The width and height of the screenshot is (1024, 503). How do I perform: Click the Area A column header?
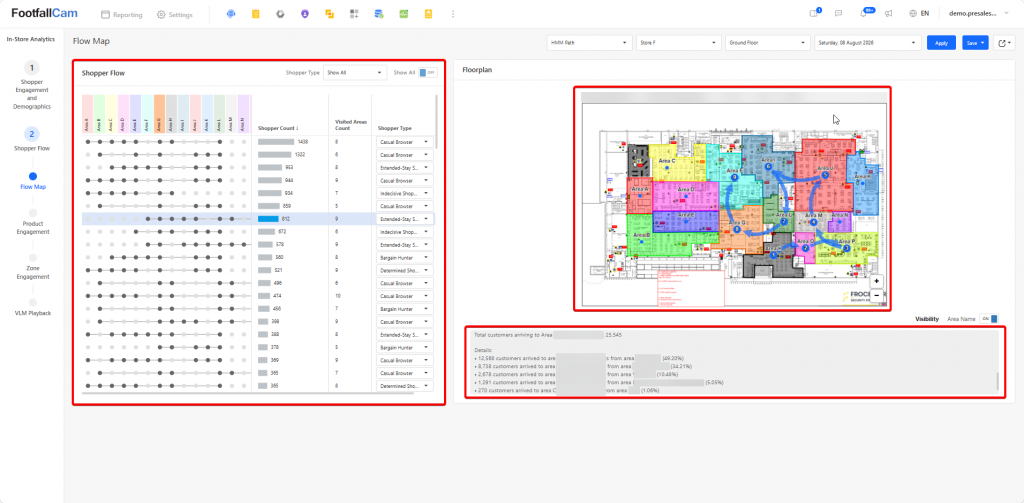(87, 114)
